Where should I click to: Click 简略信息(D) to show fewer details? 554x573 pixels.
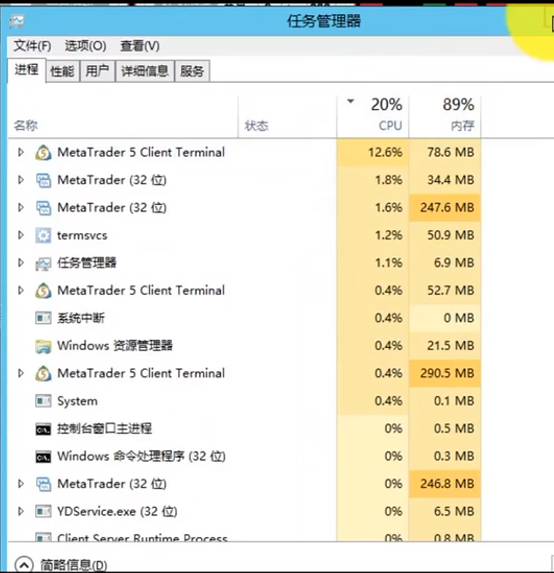click(x=73, y=565)
